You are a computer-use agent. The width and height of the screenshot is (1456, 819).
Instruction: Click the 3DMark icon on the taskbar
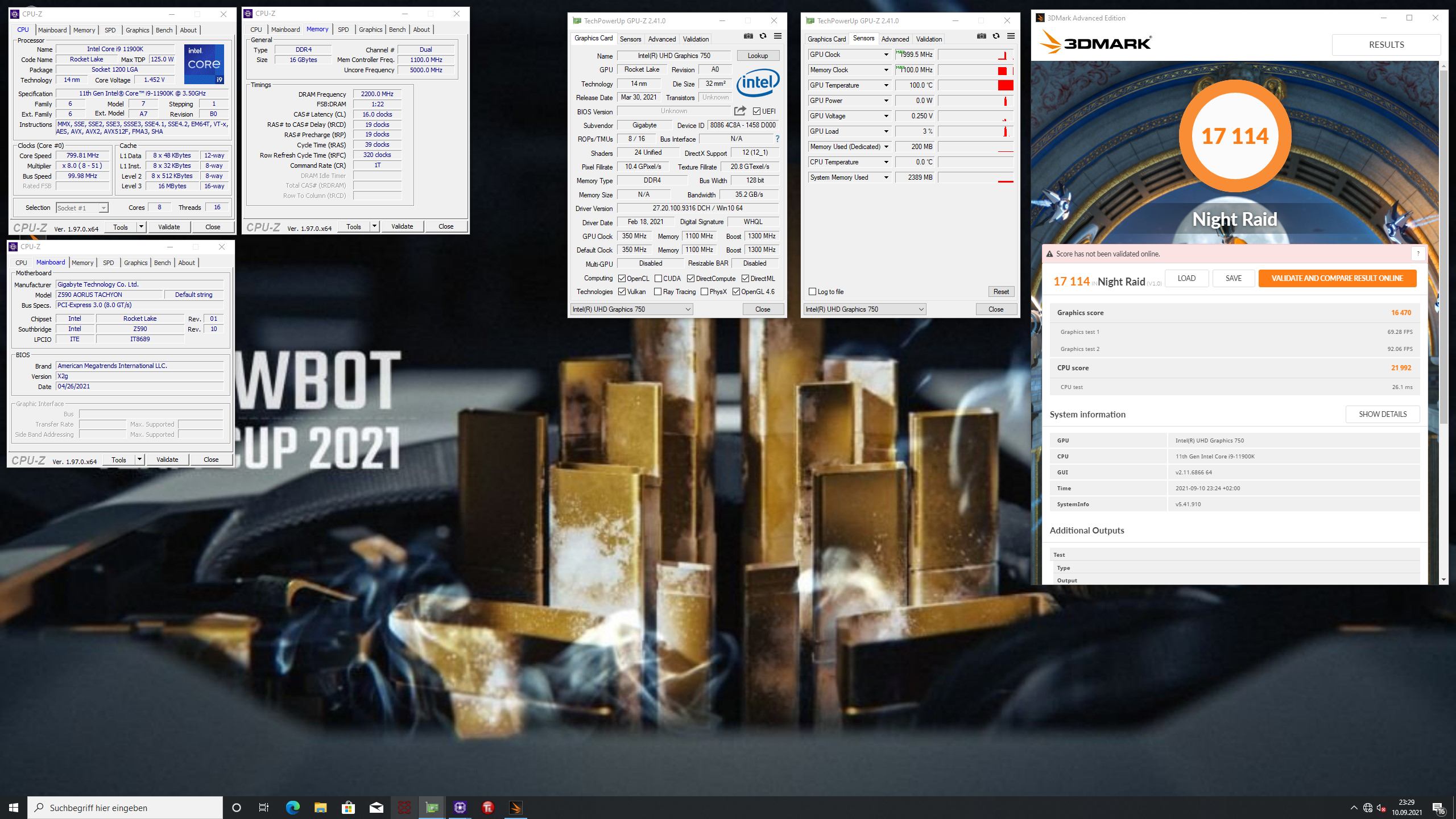pos(516,808)
